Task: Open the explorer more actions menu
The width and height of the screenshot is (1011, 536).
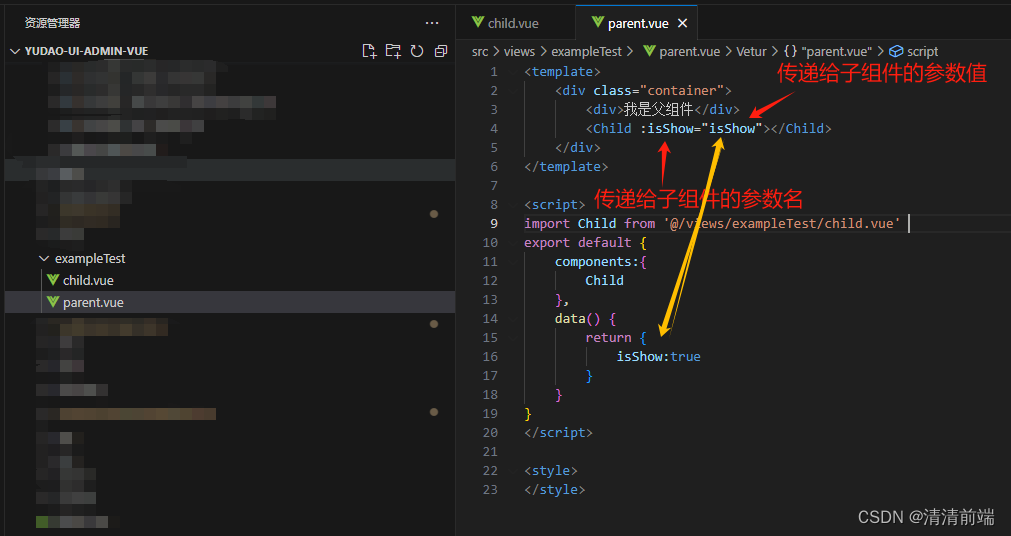Action: tap(432, 23)
